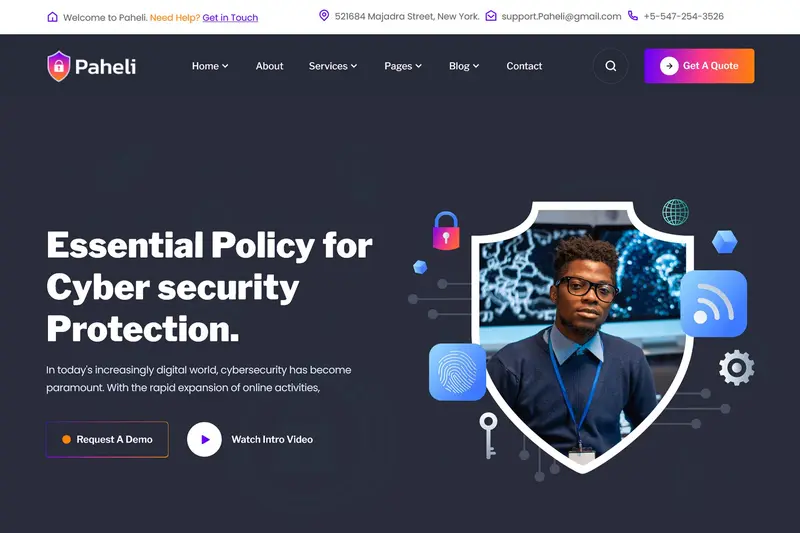Expand the Services dropdown menu
800x533 pixels.
click(333, 66)
